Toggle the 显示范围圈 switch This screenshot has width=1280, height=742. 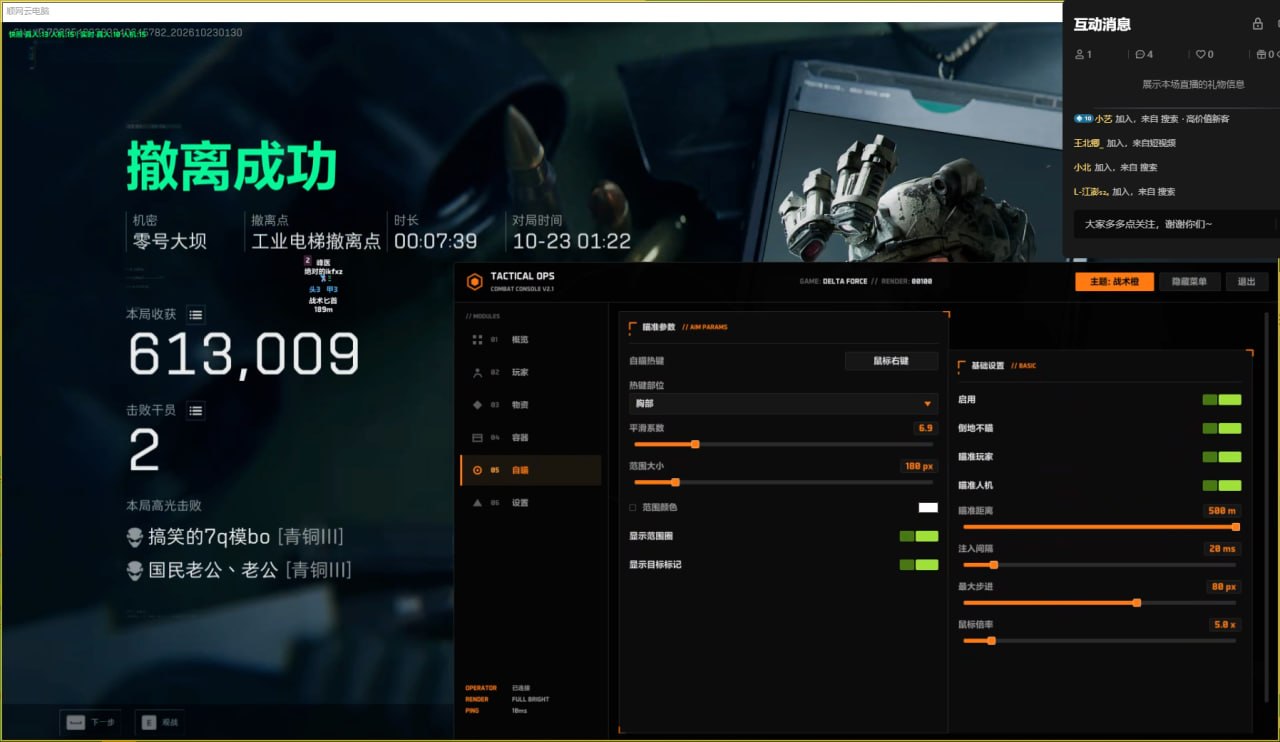[x=919, y=536]
